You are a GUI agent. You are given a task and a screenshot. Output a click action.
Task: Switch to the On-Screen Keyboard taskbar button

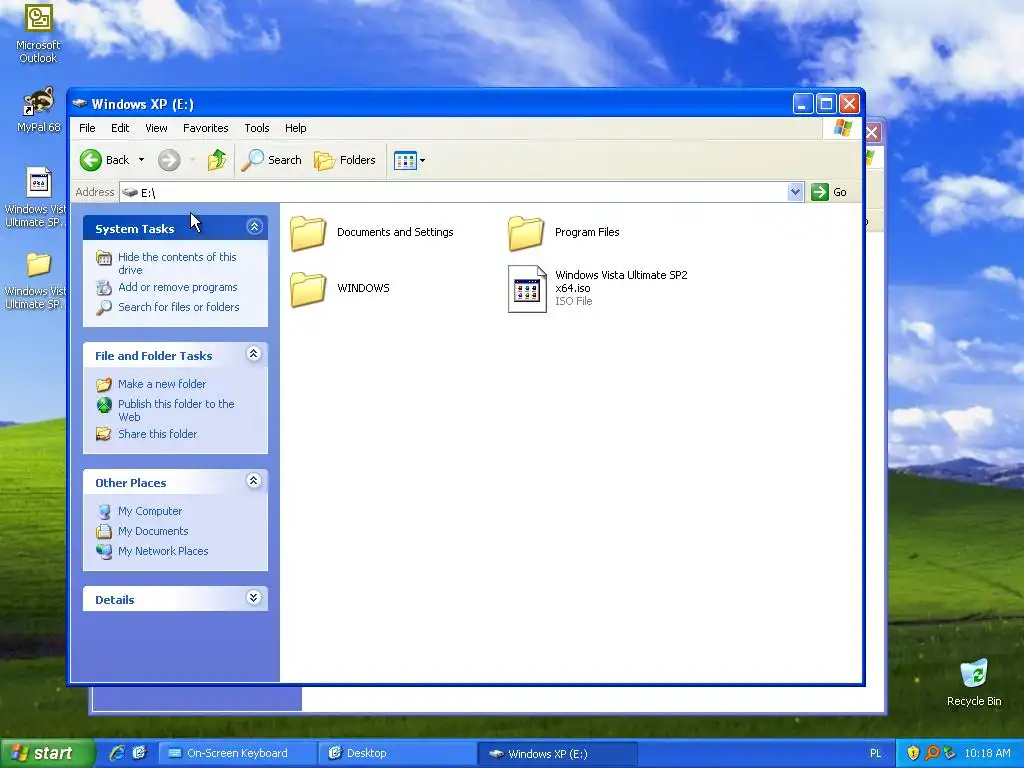tap(237, 753)
